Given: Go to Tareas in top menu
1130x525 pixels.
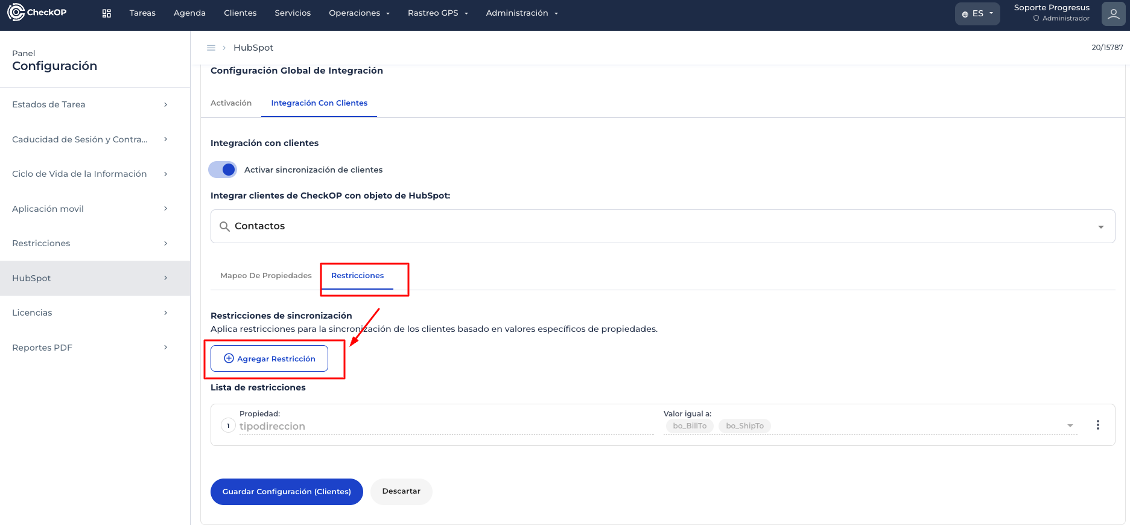Looking at the screenshot, I should pos(142,13).
